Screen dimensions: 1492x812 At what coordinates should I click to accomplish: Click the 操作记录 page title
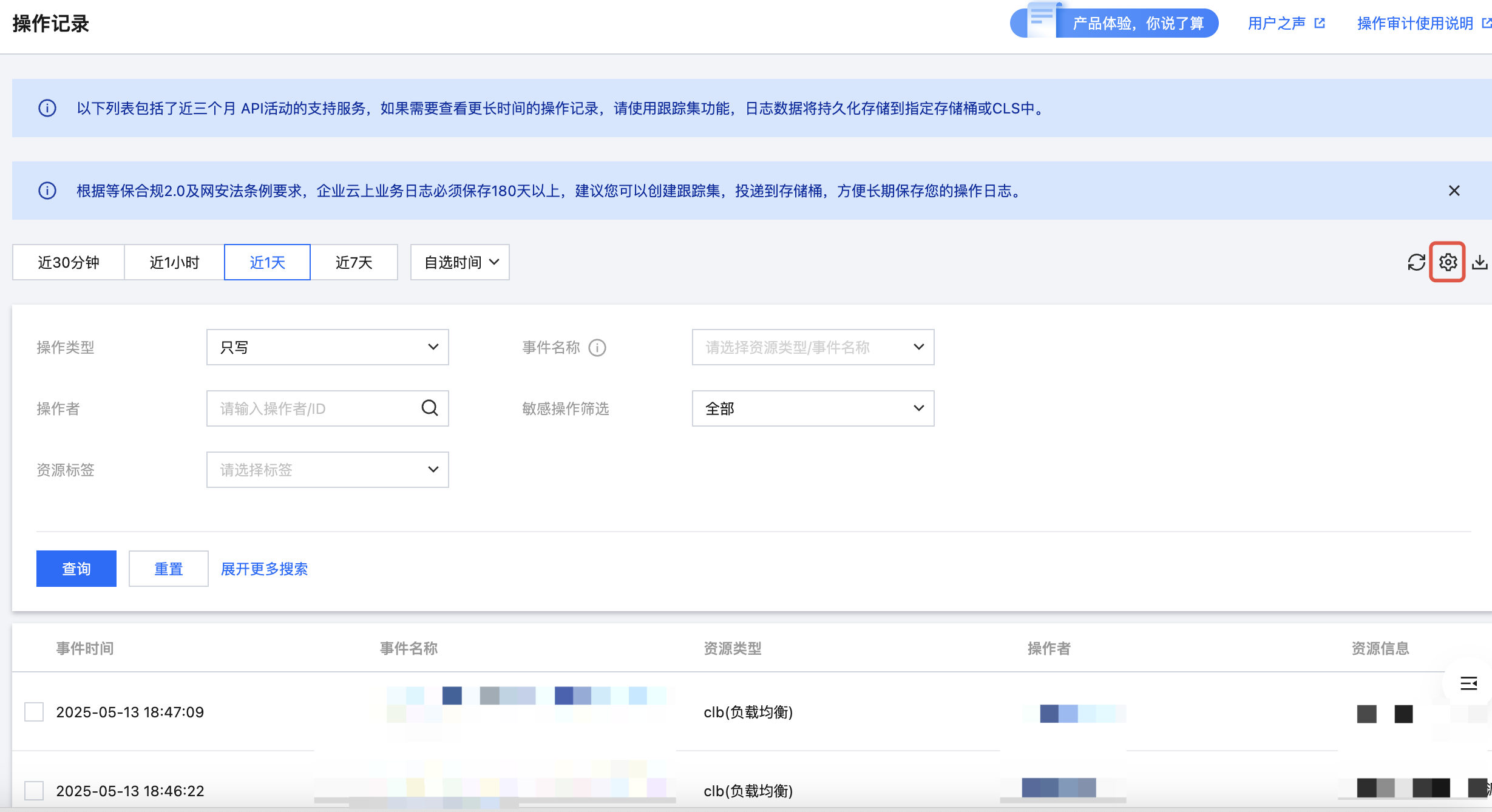[51, 23]
